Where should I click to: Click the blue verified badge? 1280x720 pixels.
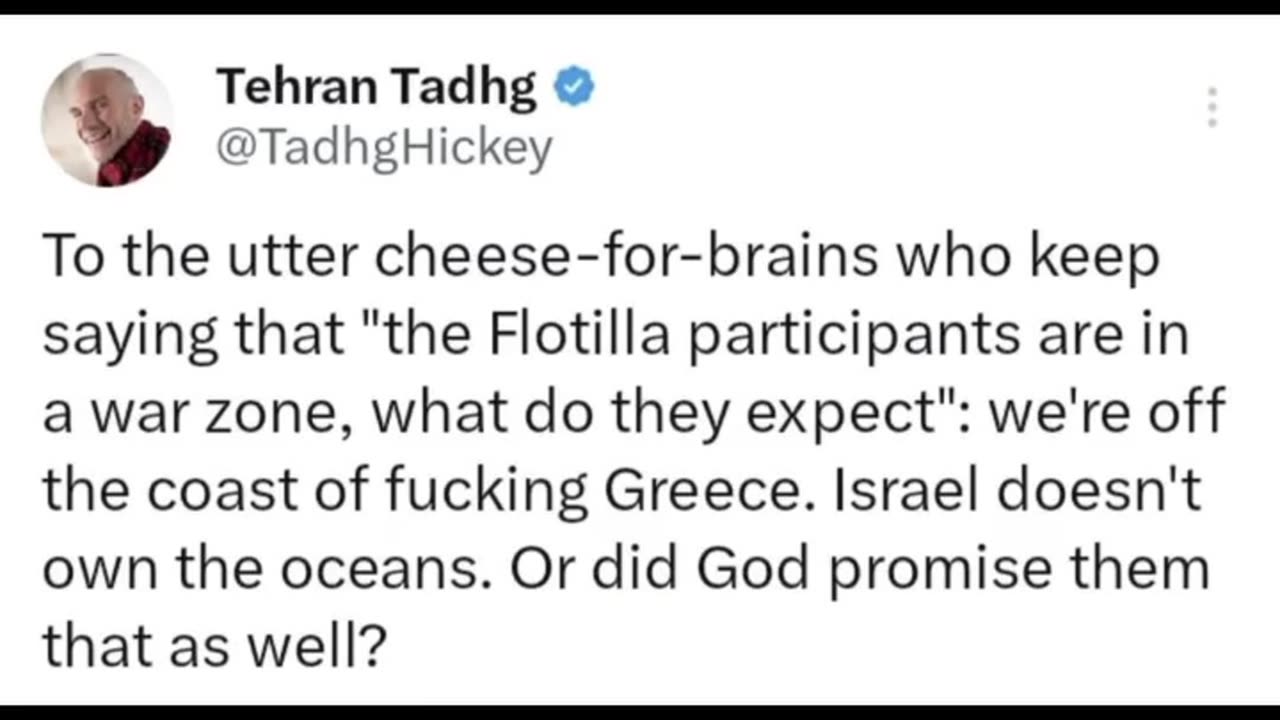click(575, 89)
